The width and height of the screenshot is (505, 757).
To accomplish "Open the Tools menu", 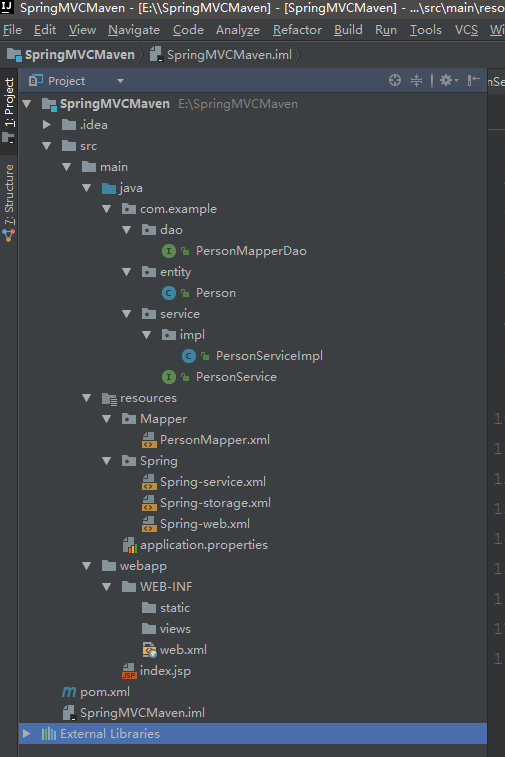I will point(425,30).
